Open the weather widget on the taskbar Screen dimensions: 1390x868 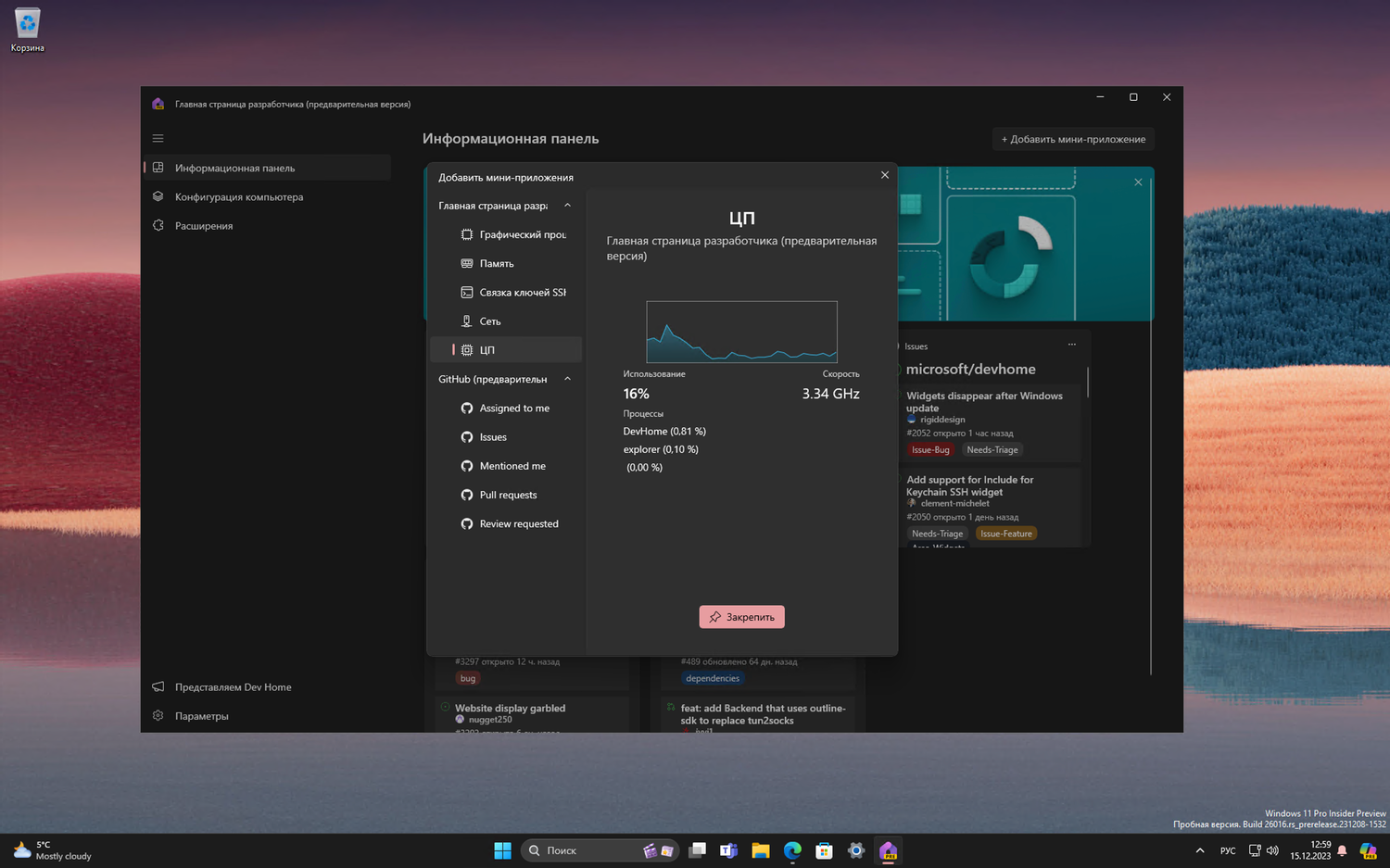pos(53,850)
